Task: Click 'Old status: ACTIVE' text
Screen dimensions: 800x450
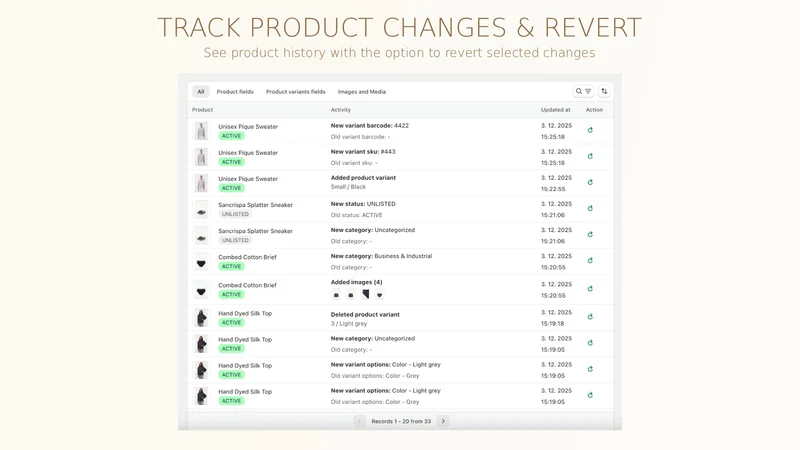Action: click(x=356, y=215)
